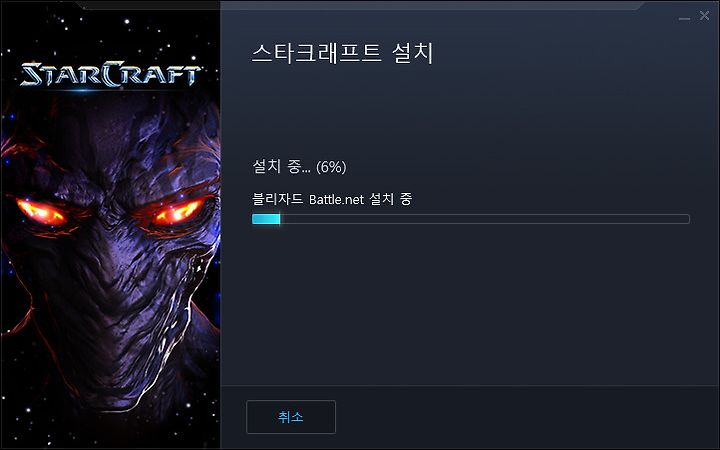720x450 pixels.
Task: Click the cyan filled part of the progress bar
Action: (x=266, y=219)
